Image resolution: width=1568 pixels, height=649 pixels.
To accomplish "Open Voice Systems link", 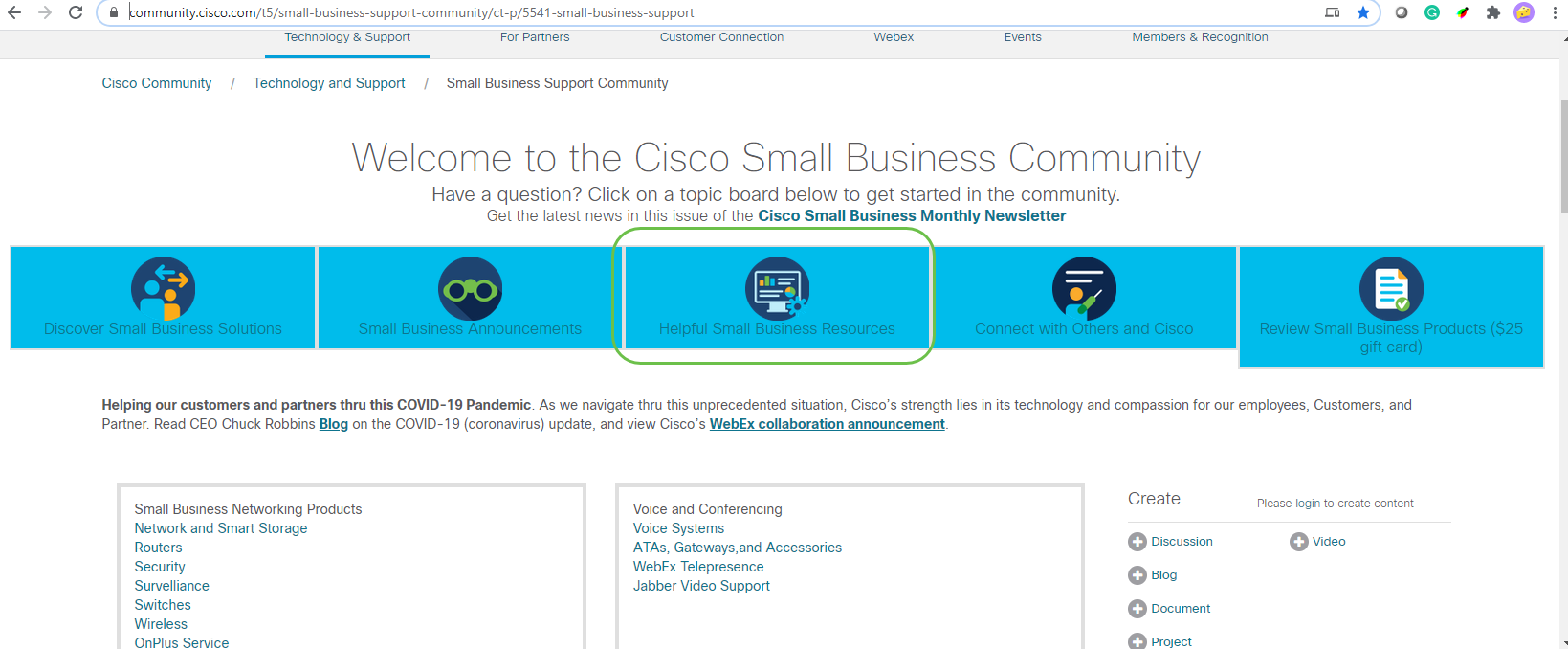I will click(678, 528).
